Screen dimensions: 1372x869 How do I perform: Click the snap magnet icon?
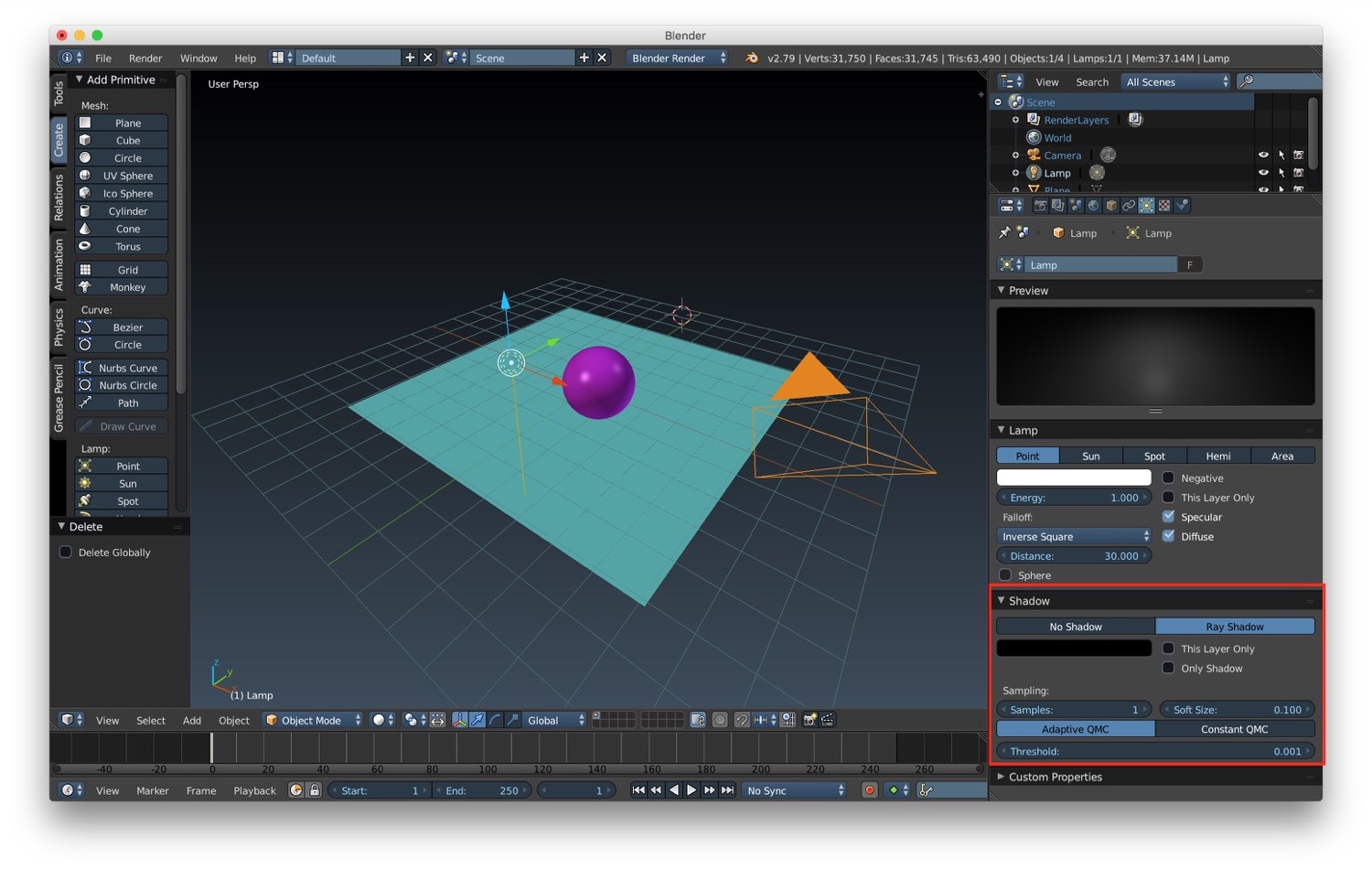[742, 720]
